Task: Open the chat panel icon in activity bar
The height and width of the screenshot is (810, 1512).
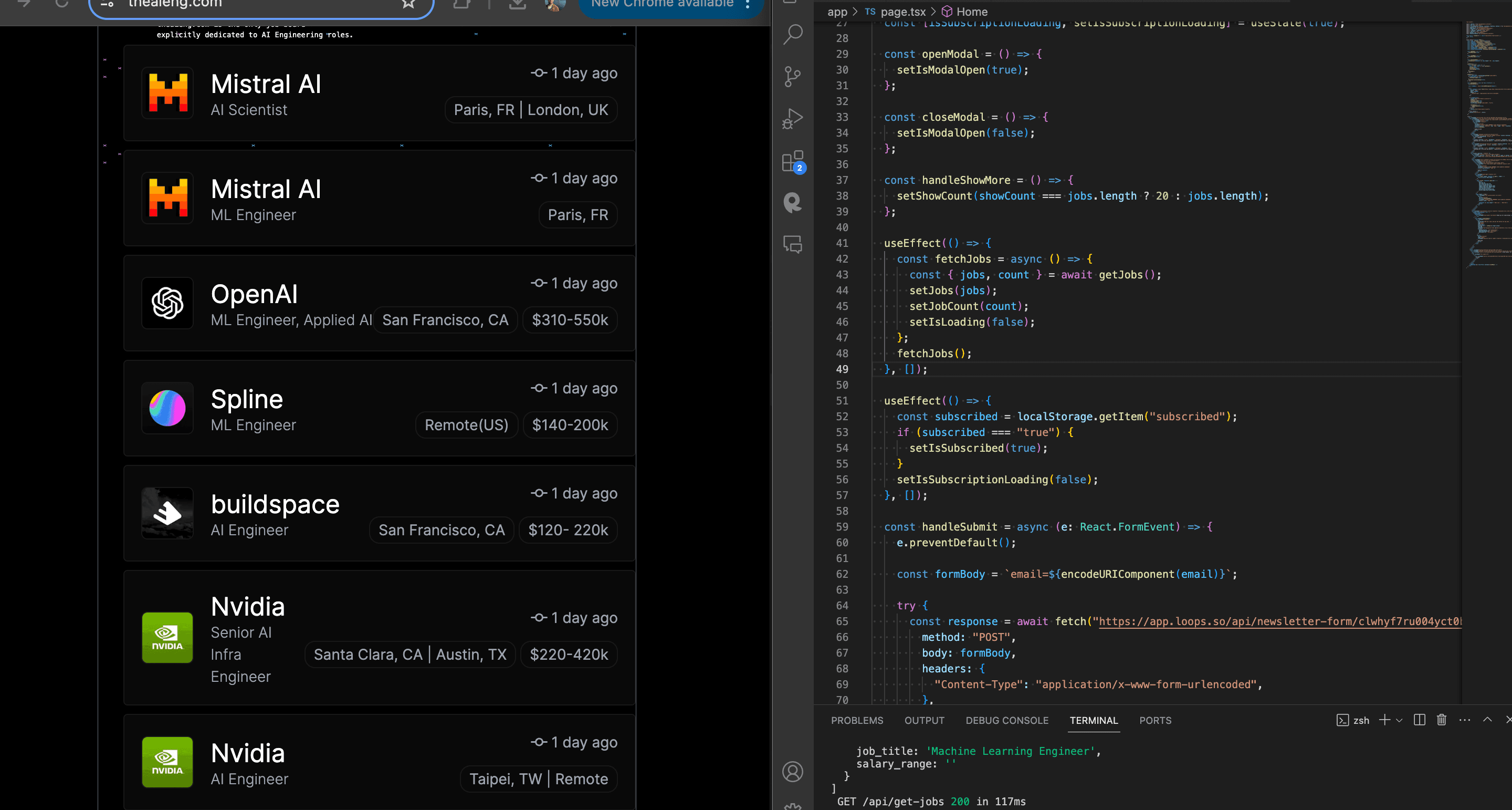Action: [x=792, y=244]
